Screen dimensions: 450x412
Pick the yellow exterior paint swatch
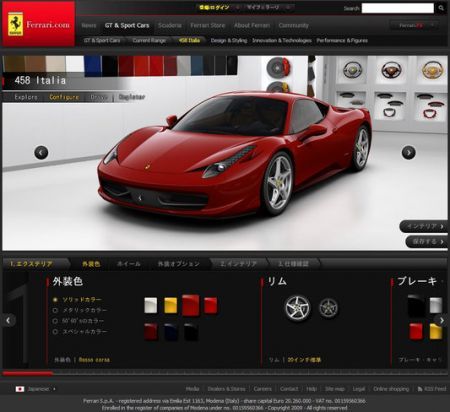[171, 305]
